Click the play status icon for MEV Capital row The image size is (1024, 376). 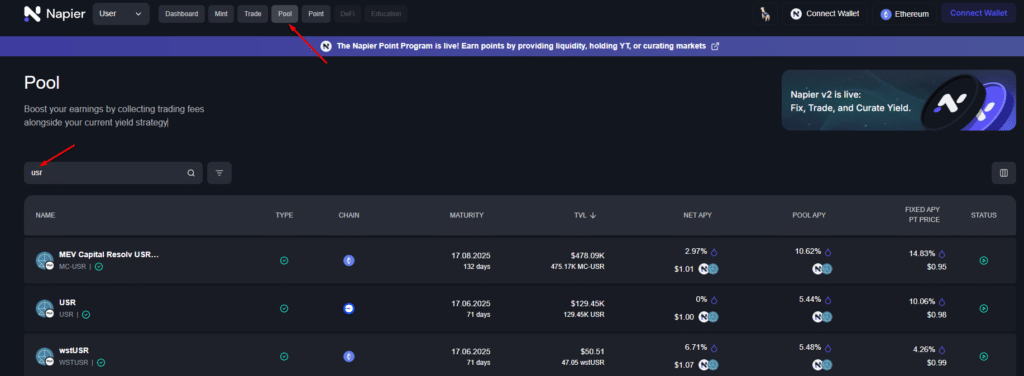tap(984, 260)
